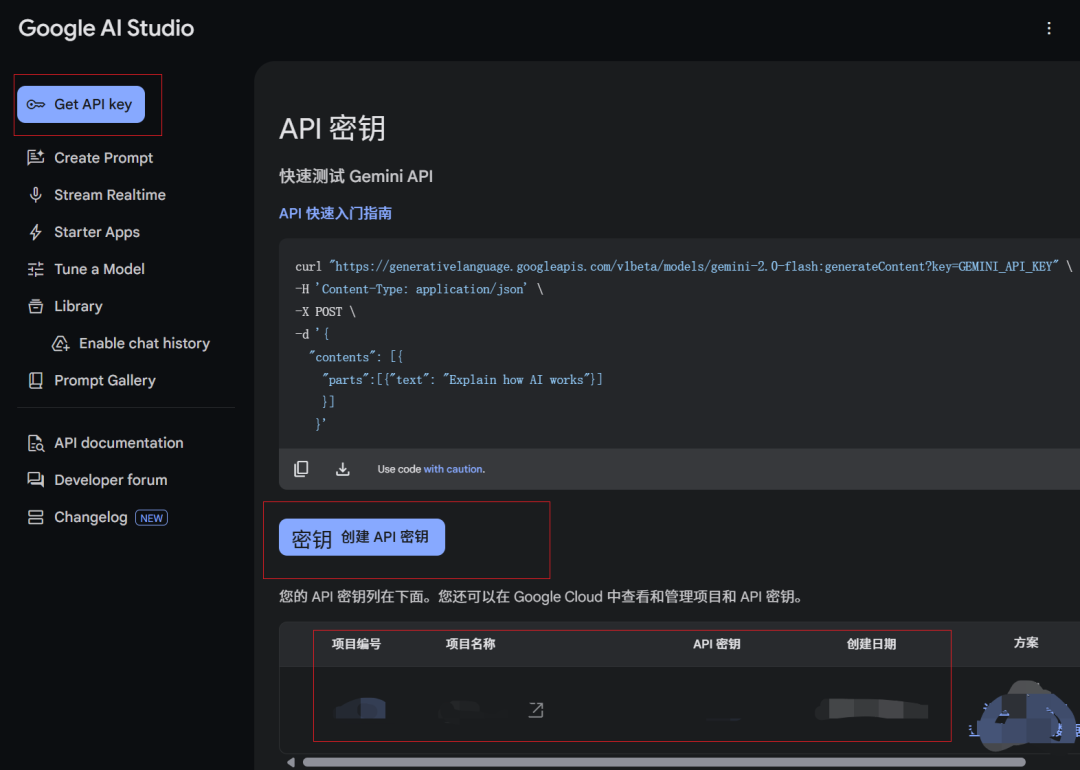
Task: Click the 'Explain how AI works' code line
Action: point(462,379)
